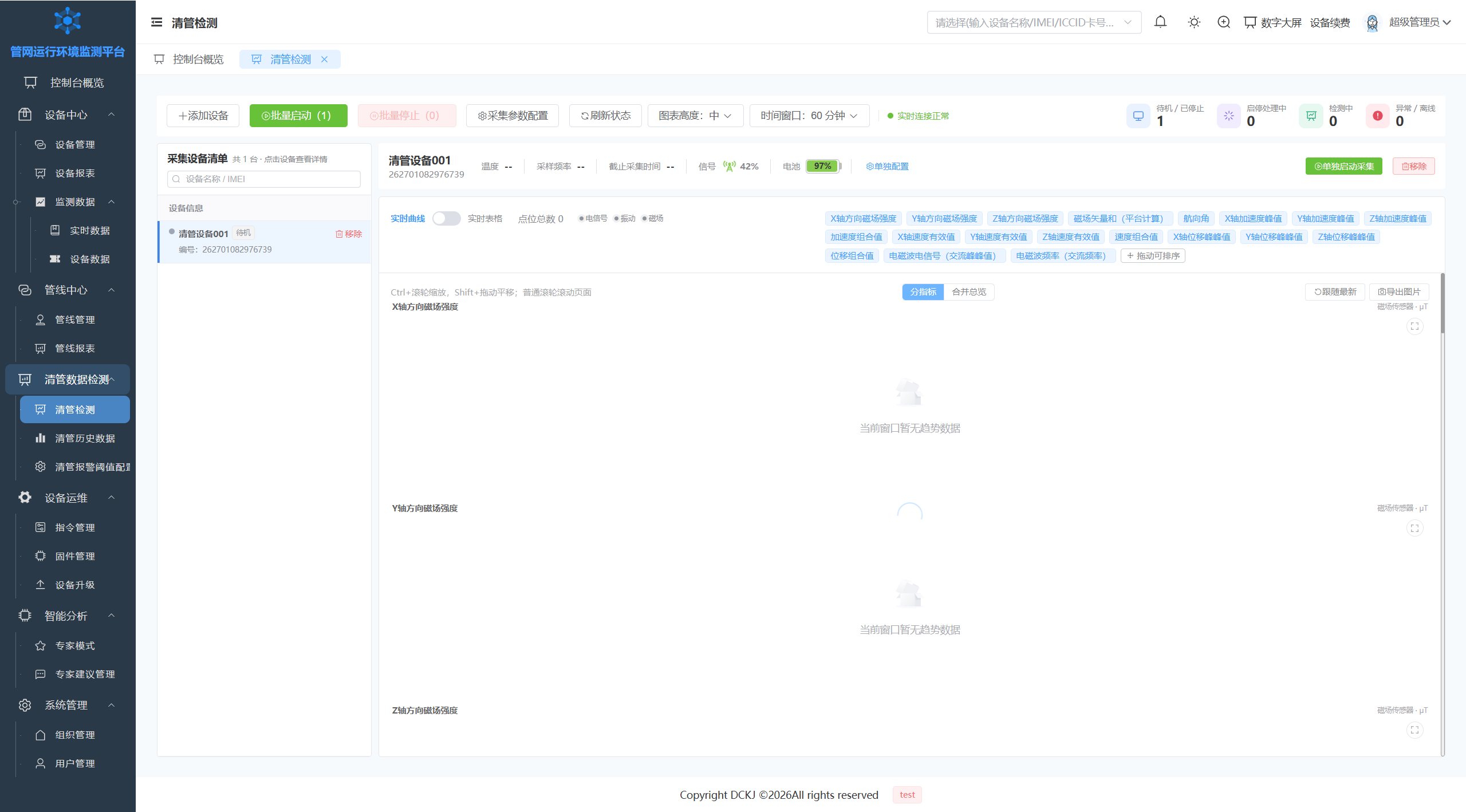The image size is (1466, 812).
Task: Switch to the 控制台概览 tab
Action: (189, 59)
